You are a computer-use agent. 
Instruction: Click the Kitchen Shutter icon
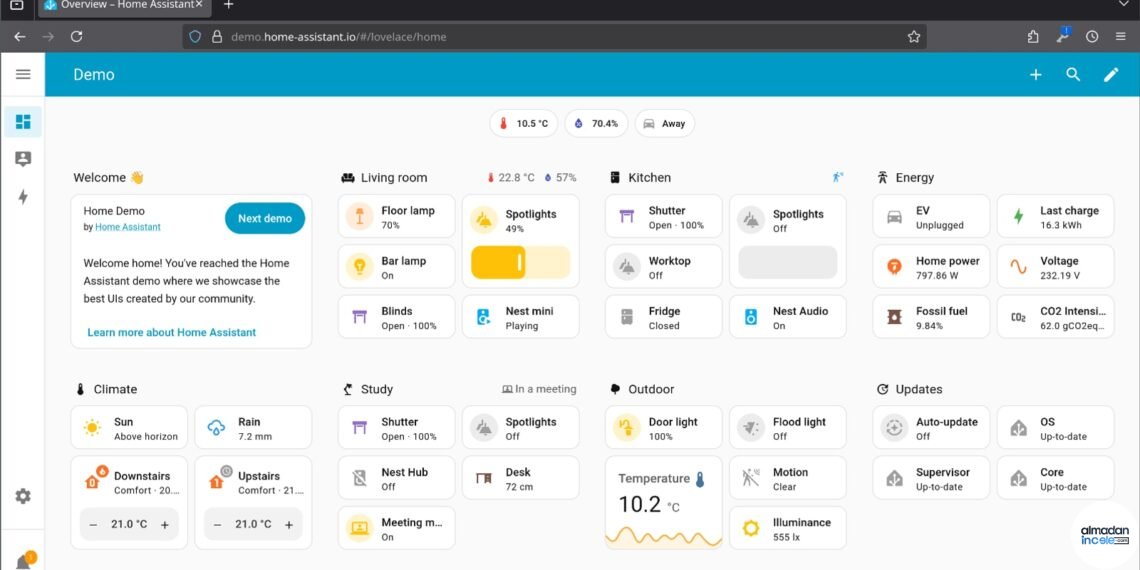[x=627, y=217]
